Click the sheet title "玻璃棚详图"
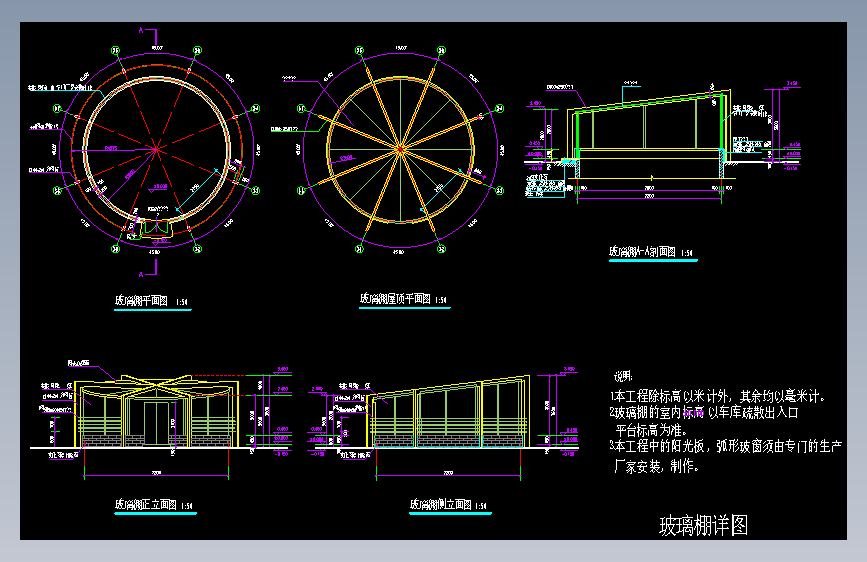This screenshot has width=867, height=562. pos(703,526)
